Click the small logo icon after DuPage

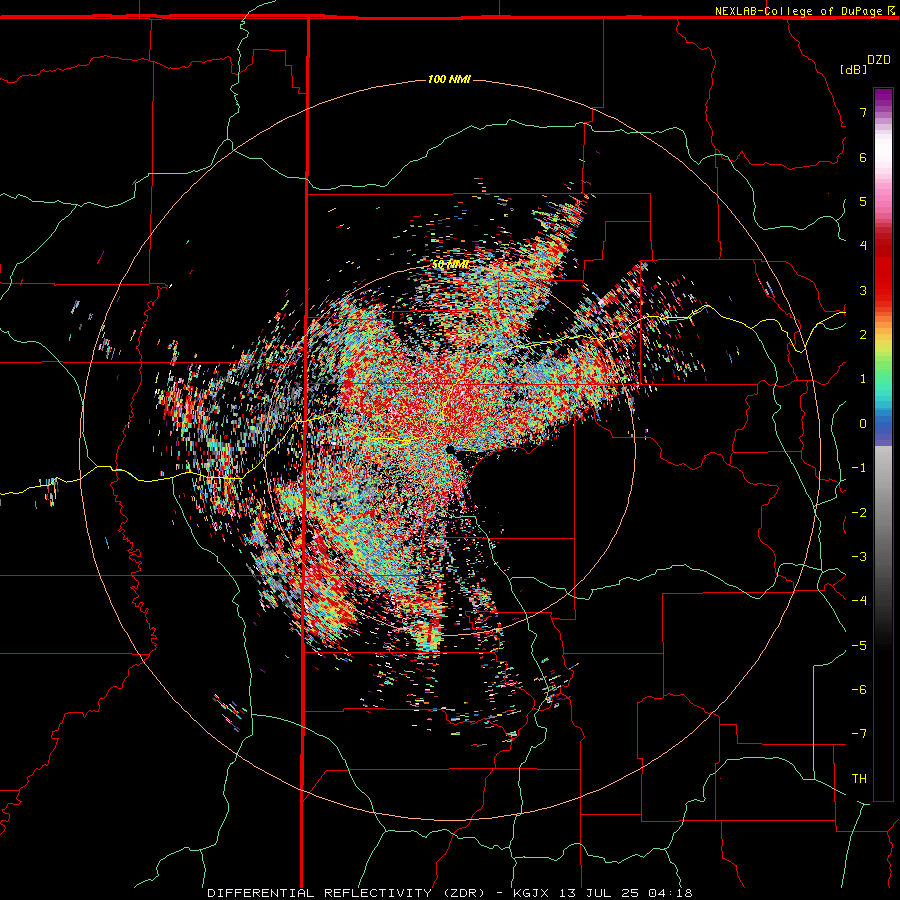click(891, 10)
